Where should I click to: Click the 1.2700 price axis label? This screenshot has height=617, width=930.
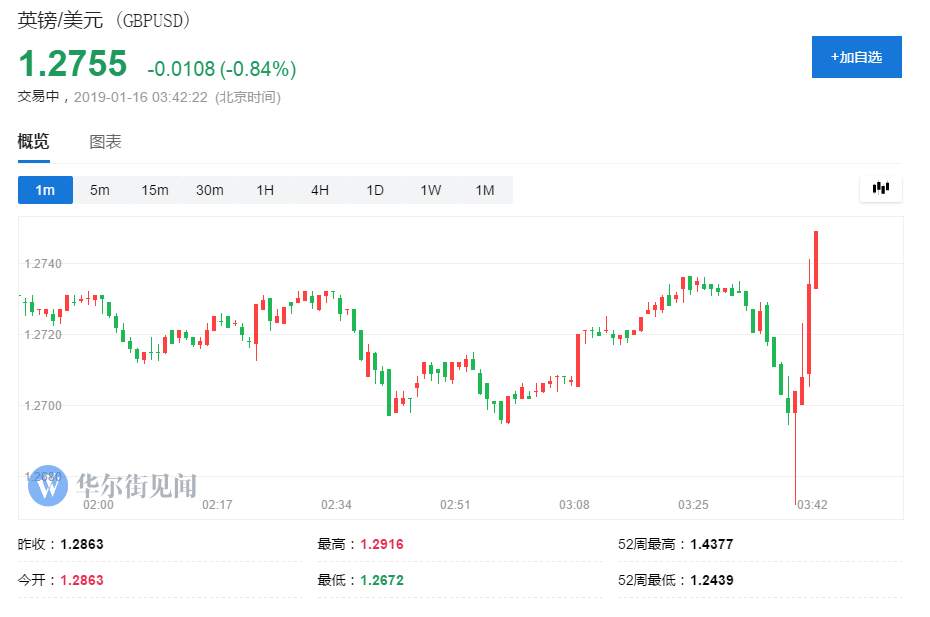pyautogui.click(x=43, y=406)
